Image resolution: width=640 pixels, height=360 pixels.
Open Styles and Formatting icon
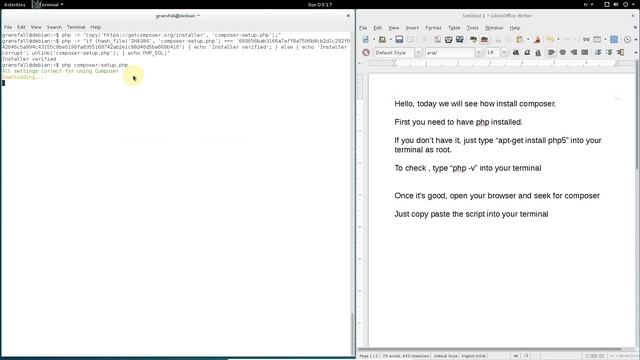tap(366, 52)
